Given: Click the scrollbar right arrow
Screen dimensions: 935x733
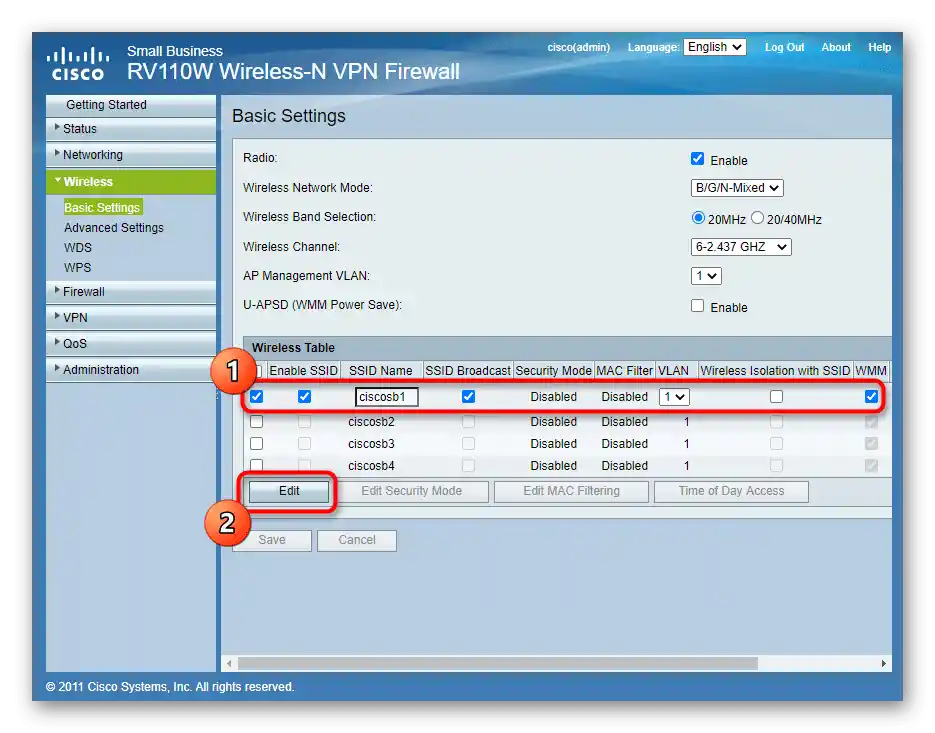Looking at the screenshot, I should (884, 663).
